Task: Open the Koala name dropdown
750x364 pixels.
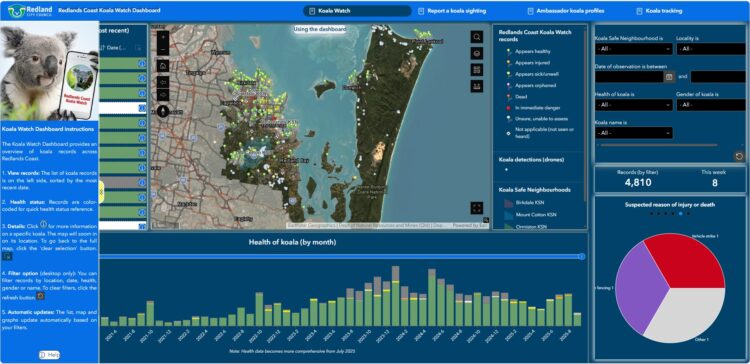Action: point(634,132)
